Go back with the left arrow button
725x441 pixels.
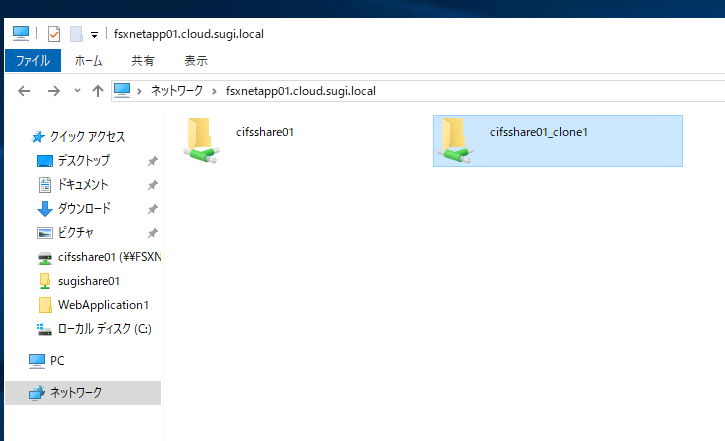click(x=24, y=91)
